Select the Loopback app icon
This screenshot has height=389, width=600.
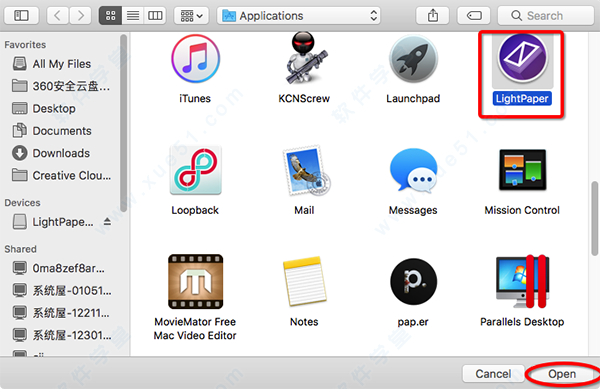196,170
